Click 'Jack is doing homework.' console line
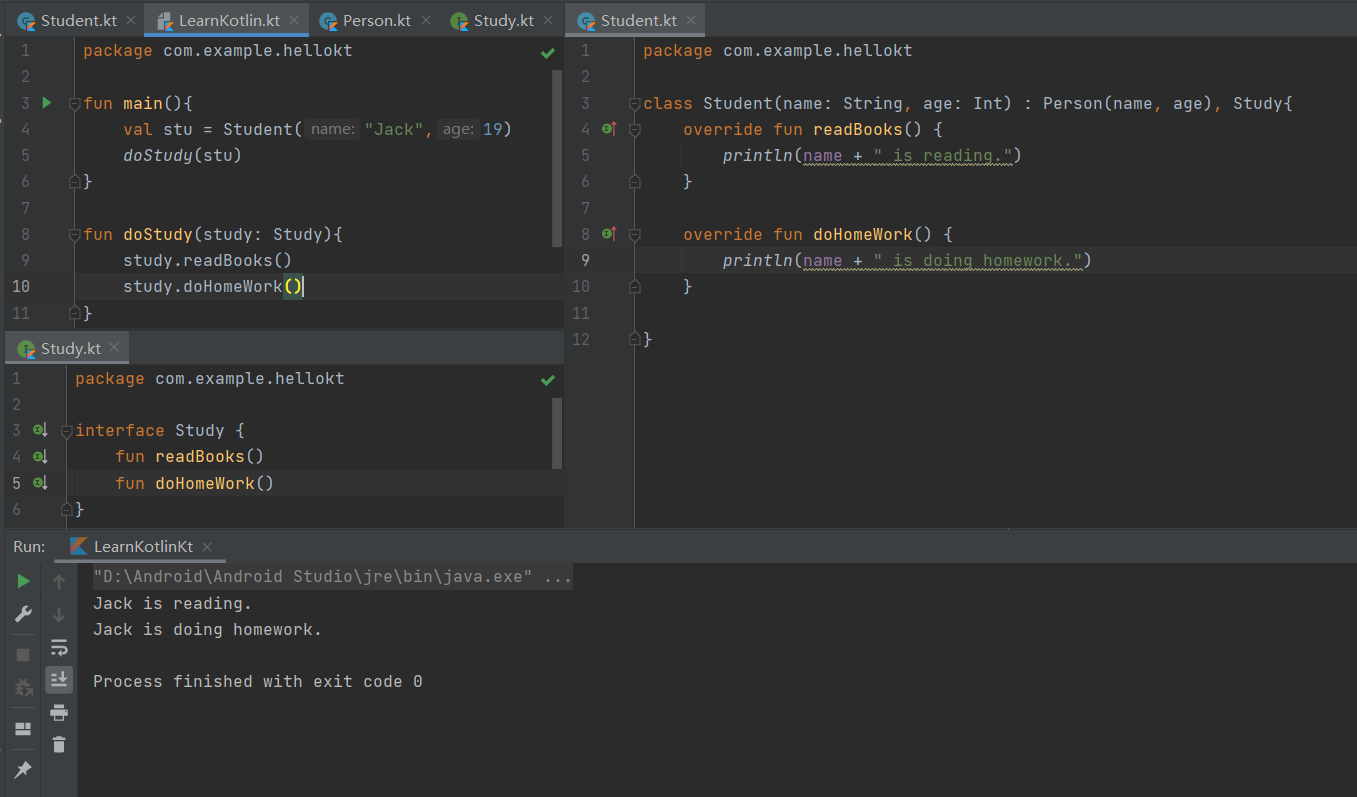1357x797 pixels. pos(208,629)
